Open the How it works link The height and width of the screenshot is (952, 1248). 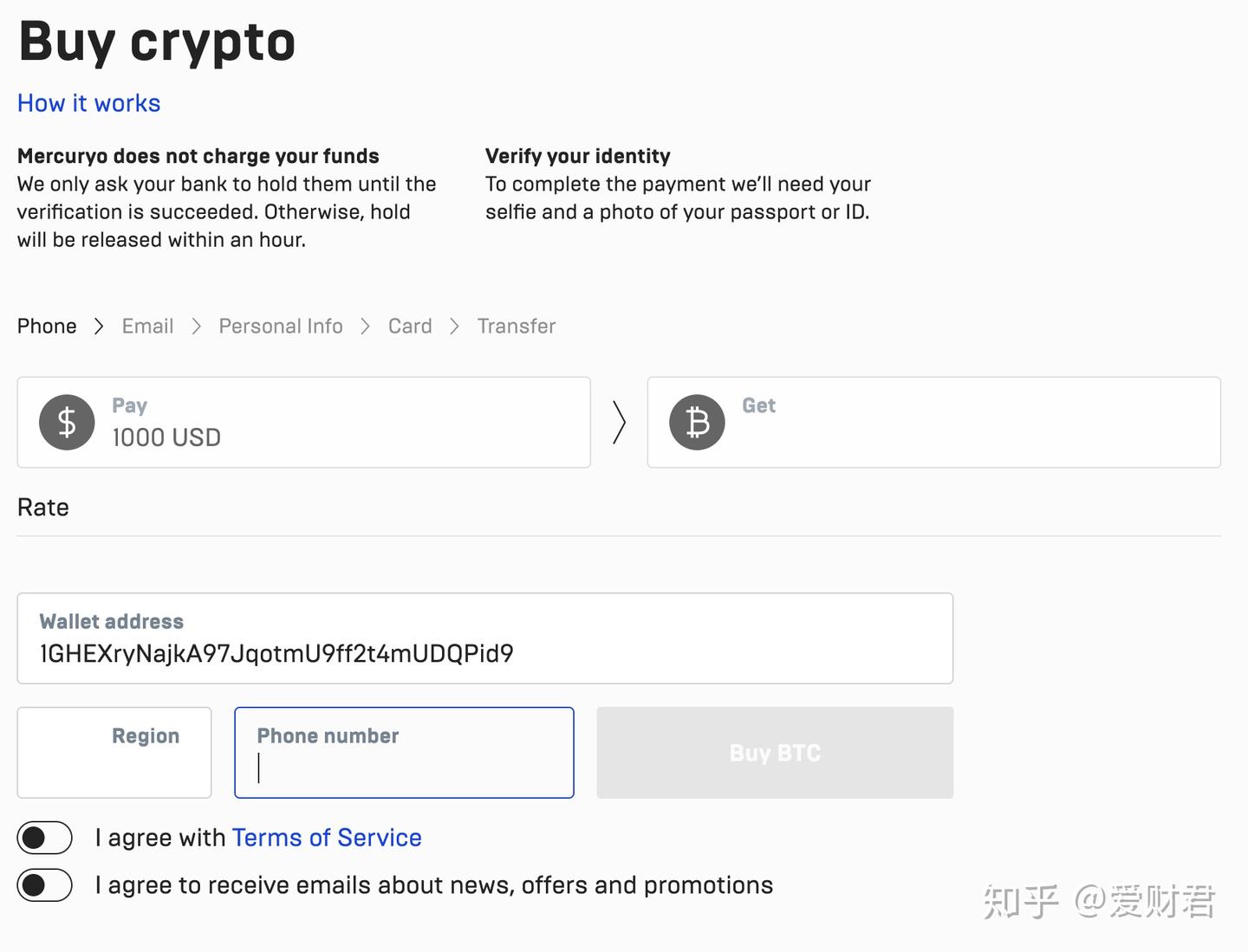(89, 103)
